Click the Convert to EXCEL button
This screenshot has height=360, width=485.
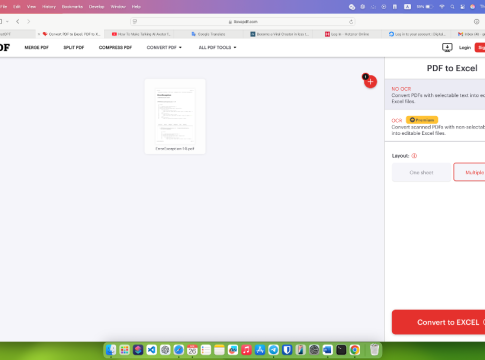pos(438,322)
